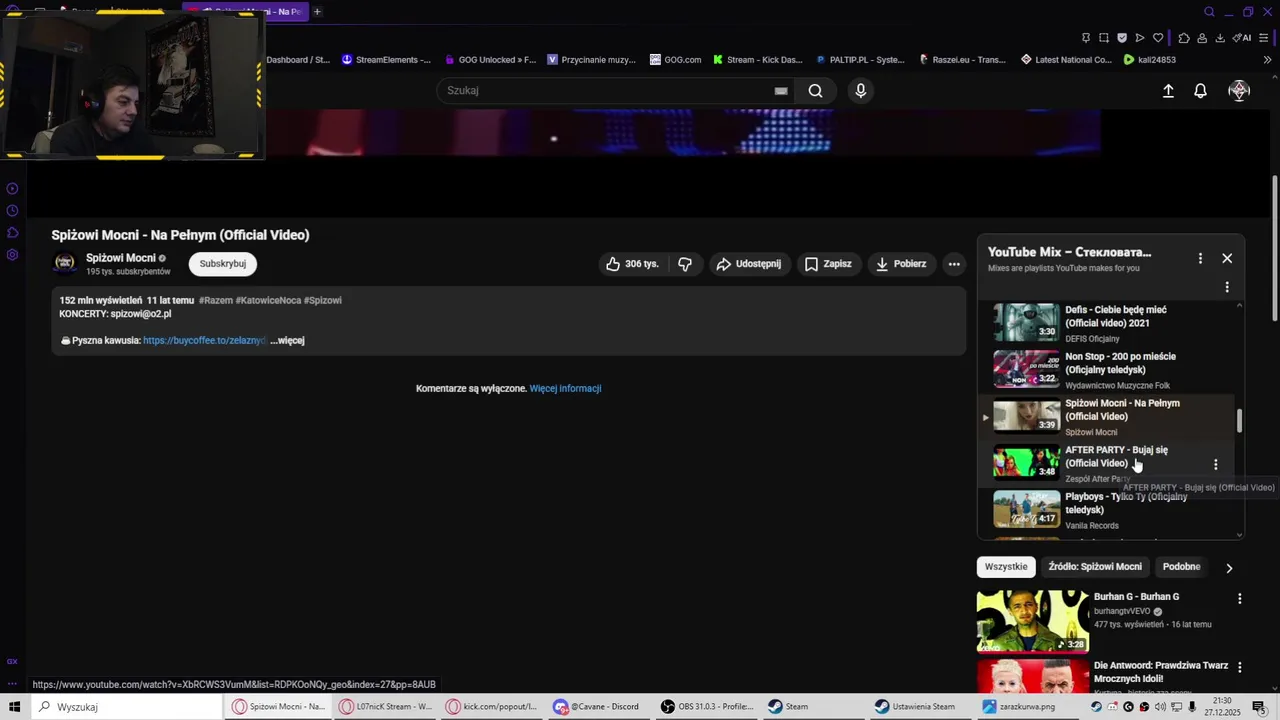Open GOG.com bookmark
Viewport: 1280px width, 720px height.
675,60
